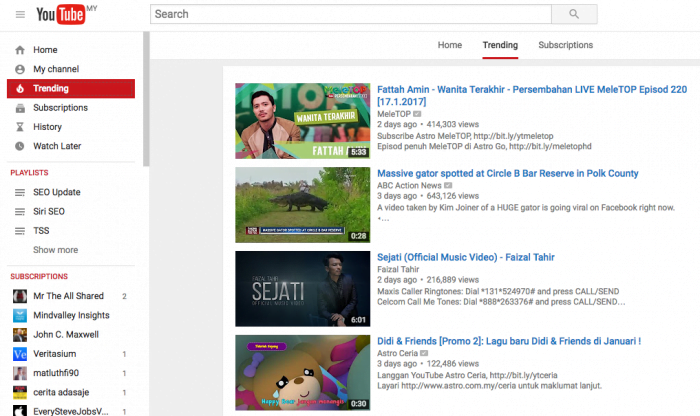Visit the Astro Ceria channel link
The width and height of the screenshot is (700, 416).
coord(397,353)
